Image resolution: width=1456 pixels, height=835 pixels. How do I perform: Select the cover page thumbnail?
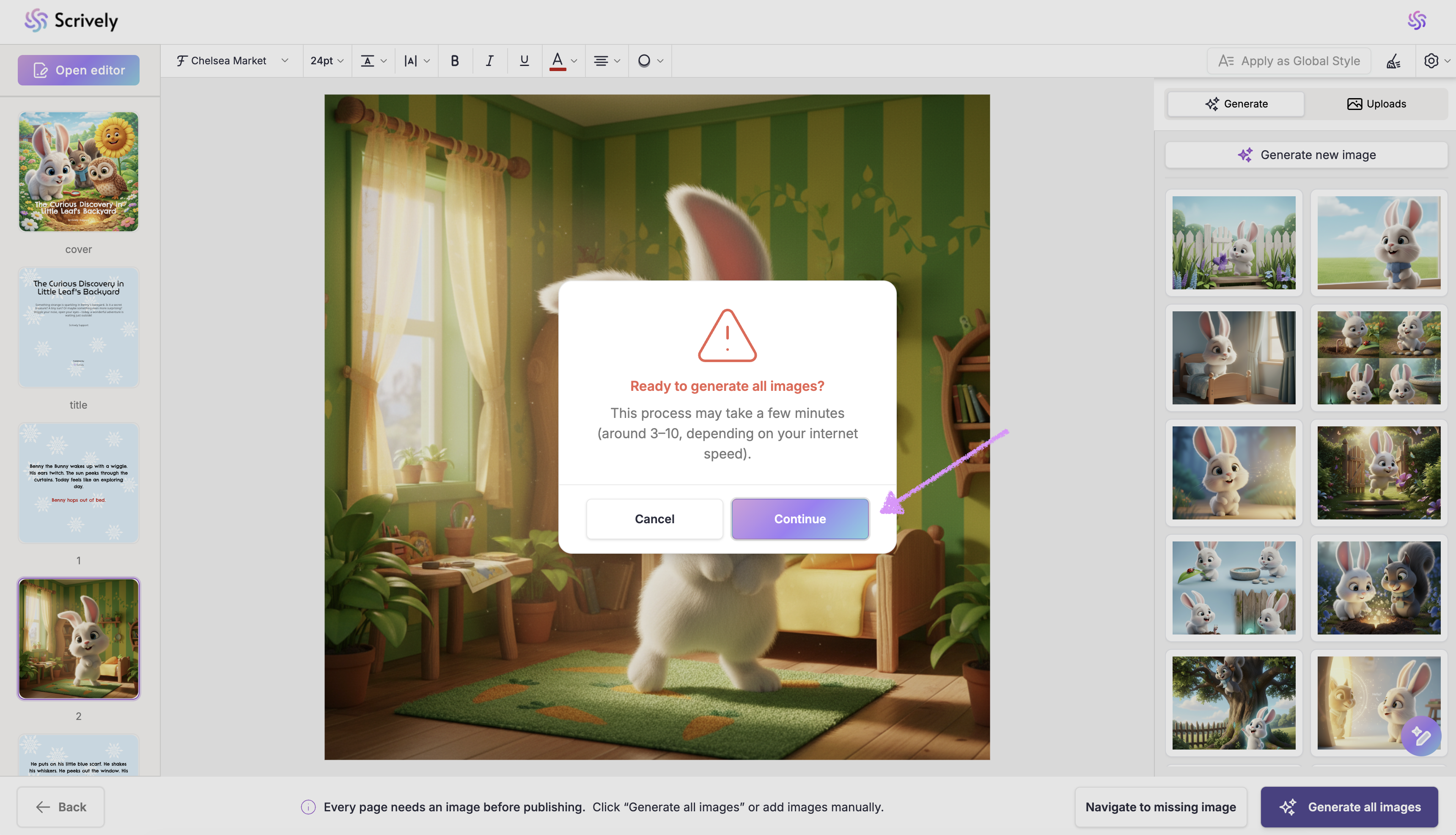pyautogui.click(x=79, y=171)
